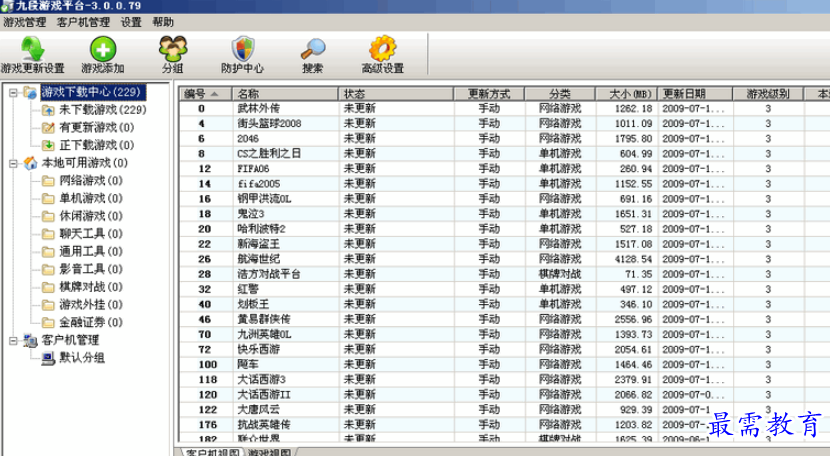Image resolution: width=830 pixels, height=456 pixels.
Task: Sort by the 编号 column header
Action: pyautogui.click(x=206, y=94)
